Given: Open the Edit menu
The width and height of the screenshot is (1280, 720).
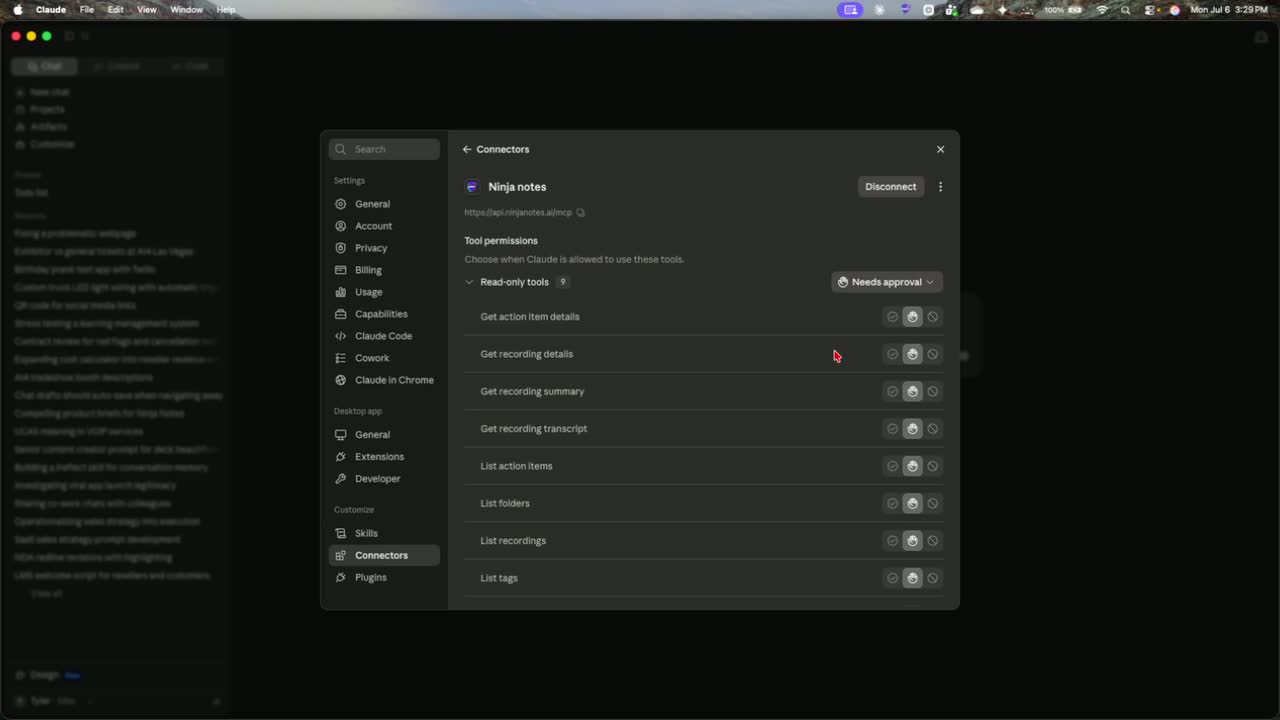Looking at the screenshot, I should [x=116, y=10].
